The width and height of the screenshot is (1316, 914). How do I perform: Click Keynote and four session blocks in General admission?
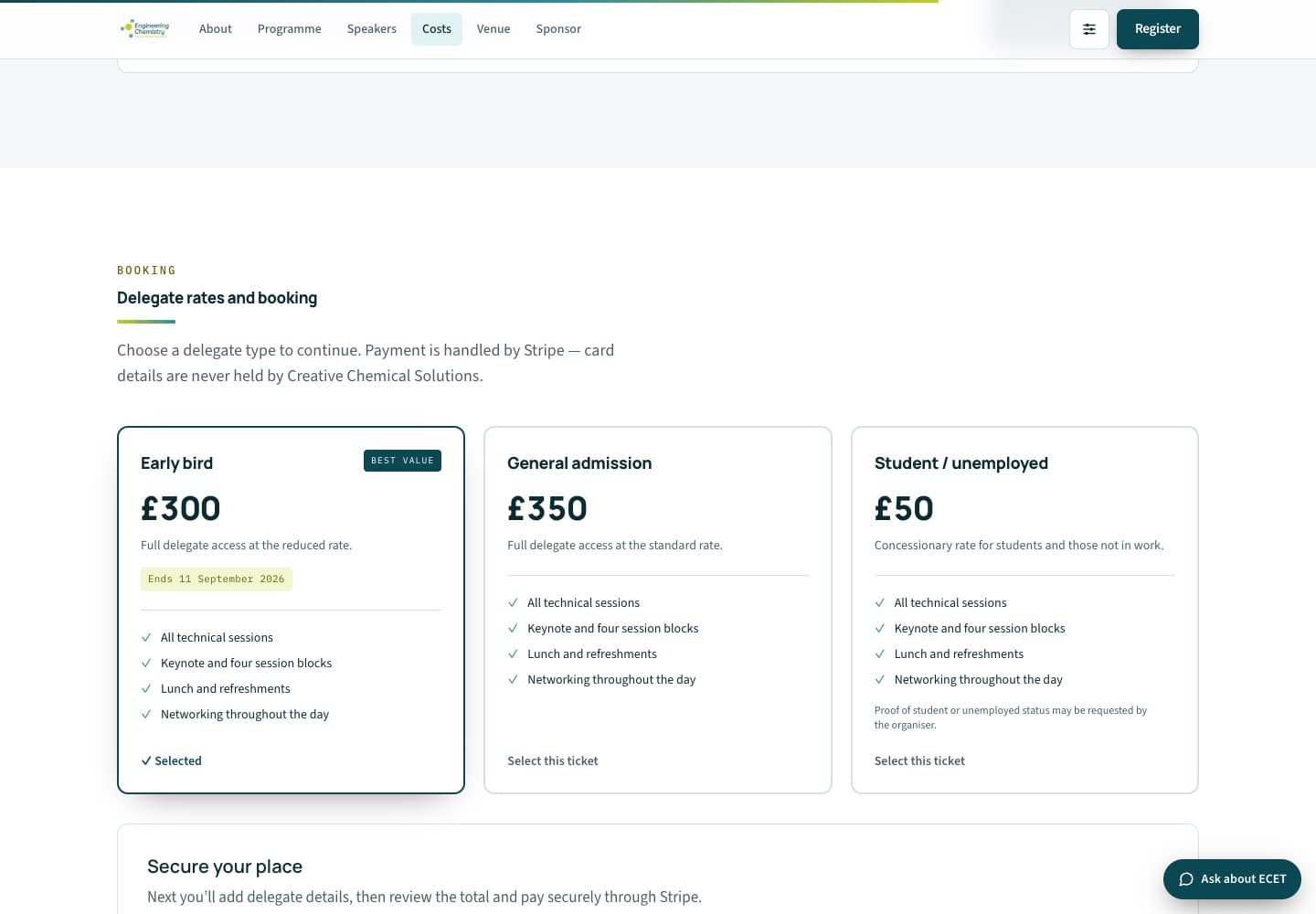pyautogui.click(x=612, y=629)
